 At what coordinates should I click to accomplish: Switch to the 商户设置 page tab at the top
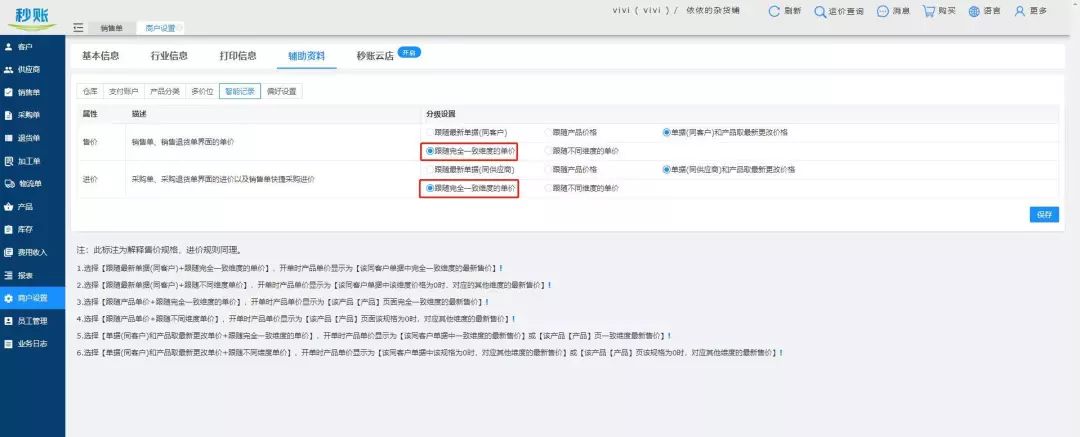[160, 28]
